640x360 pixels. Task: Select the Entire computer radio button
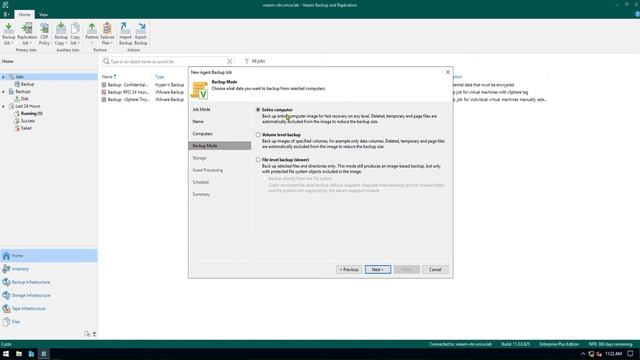tap(258, 110)
